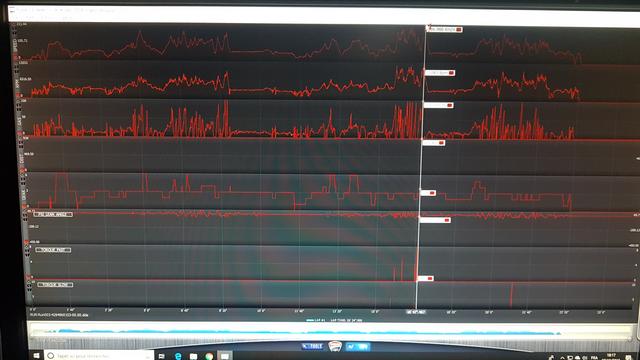Launch Google Chrome from the taskbar
This screenshot has height=360, width=640.
pyautogui.click(x=209, y=356)
